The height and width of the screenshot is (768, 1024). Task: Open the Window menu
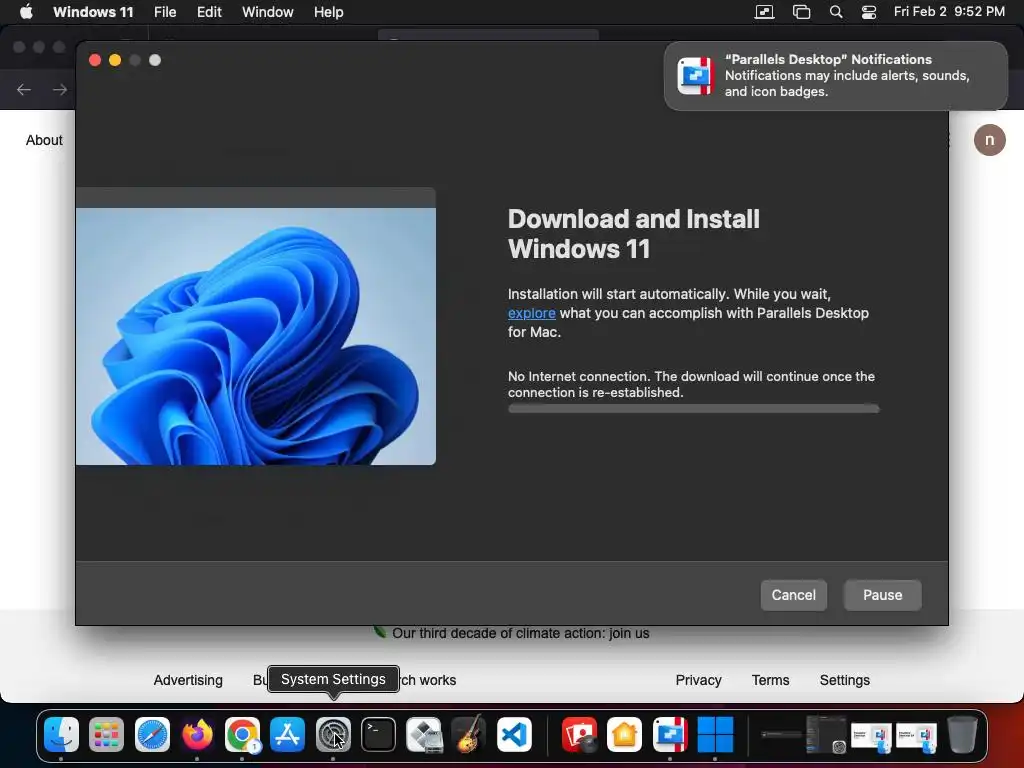coord(268,12)
